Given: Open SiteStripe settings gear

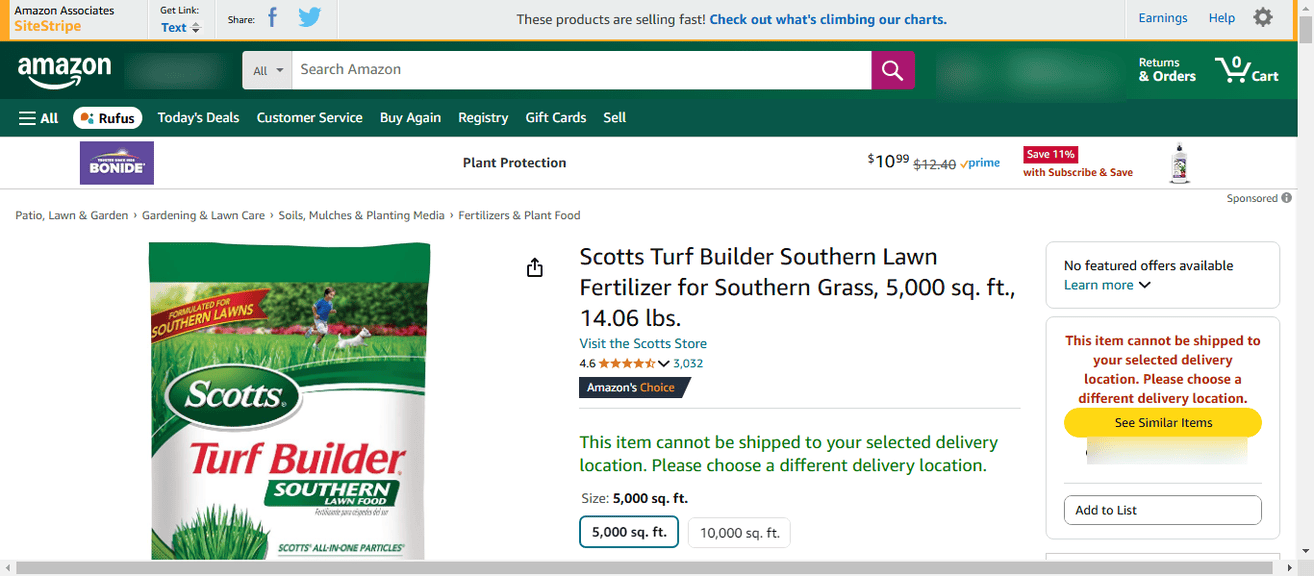Looking at the screenshot, I should (1263, 18).
